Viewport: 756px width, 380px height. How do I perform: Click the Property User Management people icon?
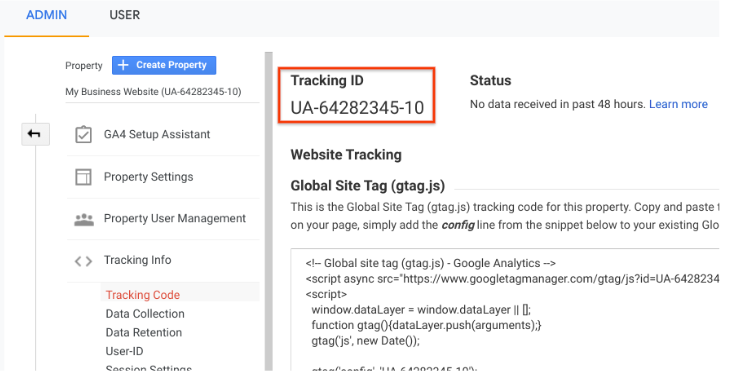(84, 219)
